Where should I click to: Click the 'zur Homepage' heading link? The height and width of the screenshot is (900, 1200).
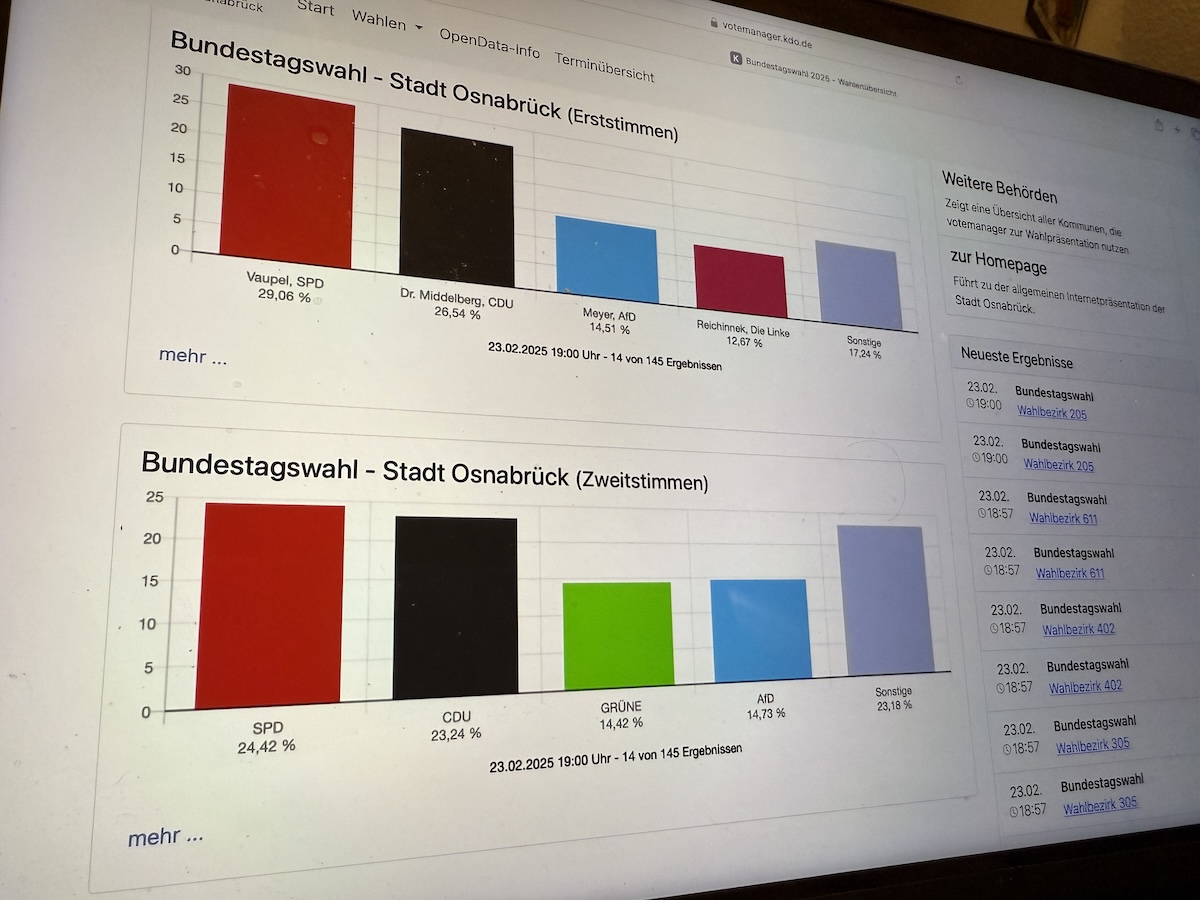tap(998, 265)
